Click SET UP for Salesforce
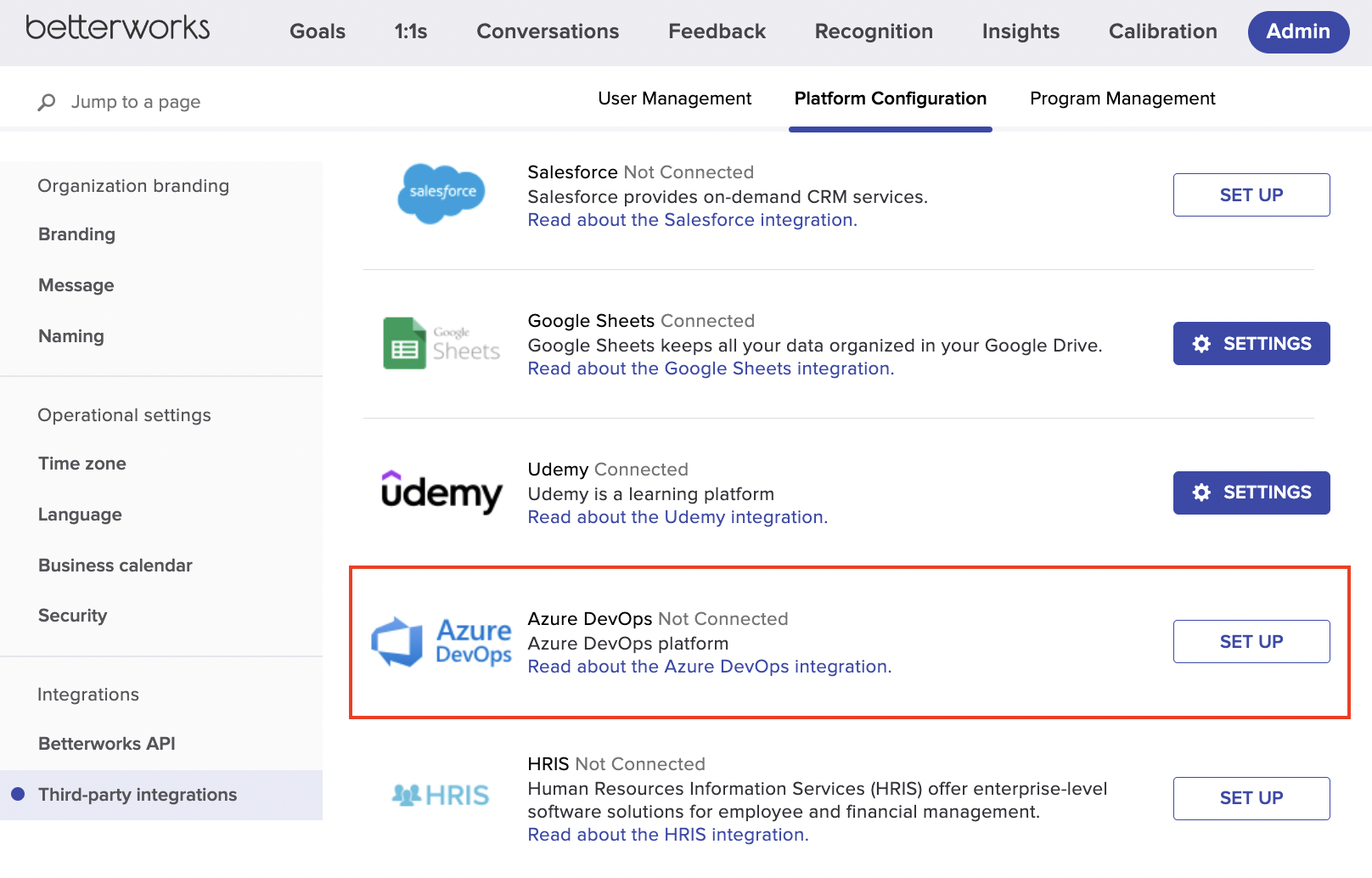The image size is (1372, 878). pos(1251,195)
